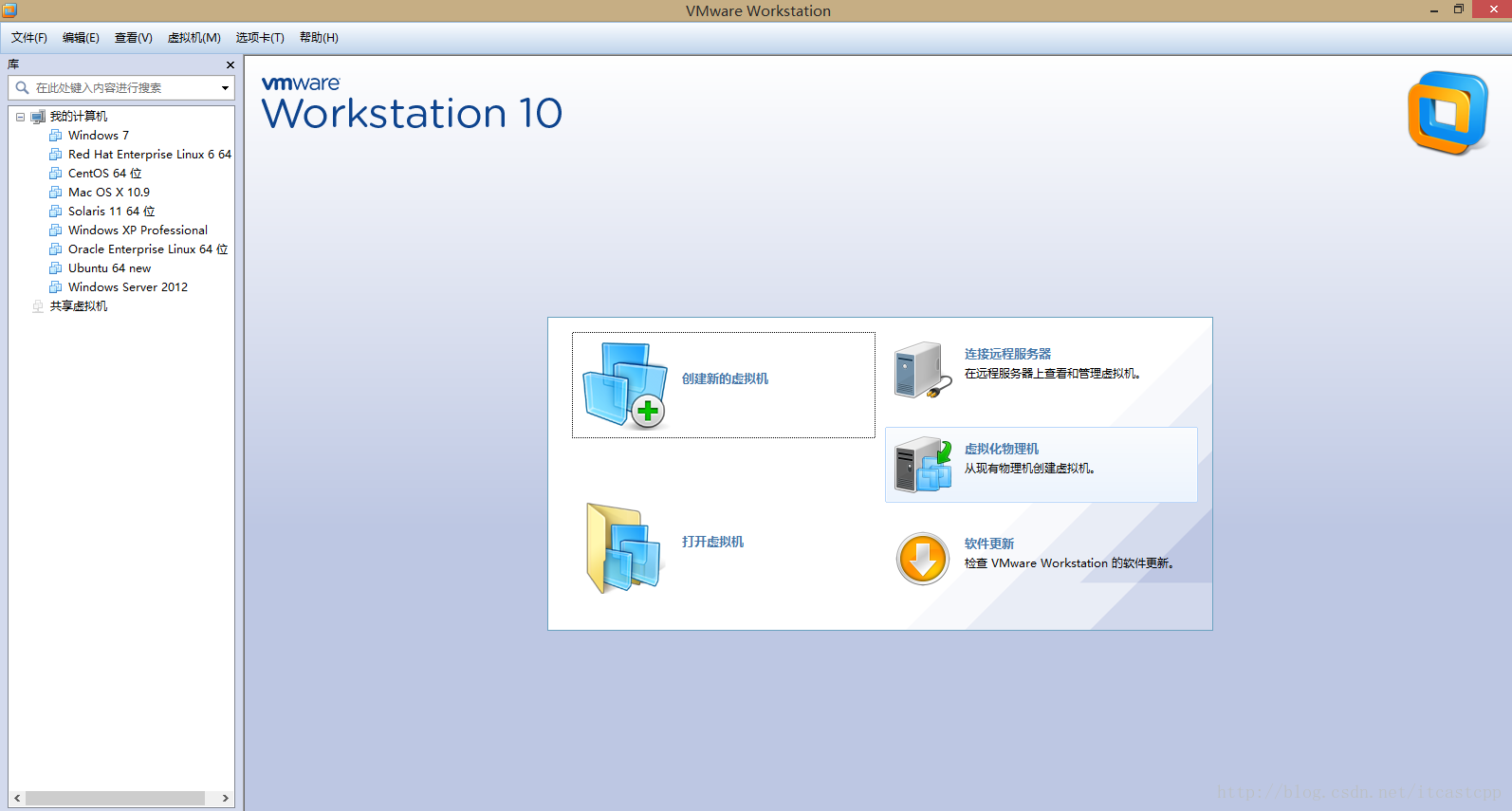Click the 连接远程服务器 link
Viewport: 1512px width, 811px height.
pyautogui.click(x=1007, y=354)
